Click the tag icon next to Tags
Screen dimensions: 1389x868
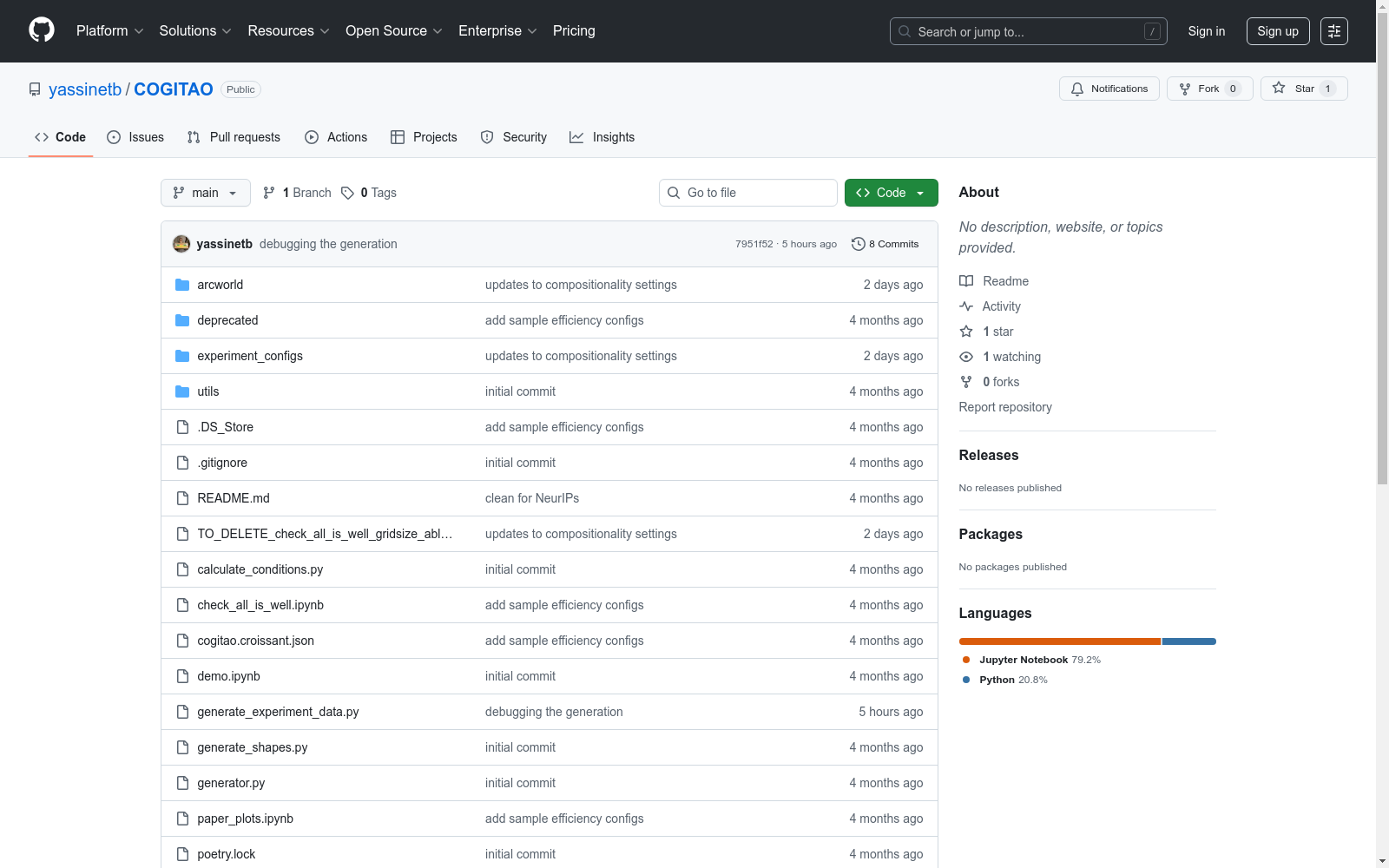coord(347,193)
